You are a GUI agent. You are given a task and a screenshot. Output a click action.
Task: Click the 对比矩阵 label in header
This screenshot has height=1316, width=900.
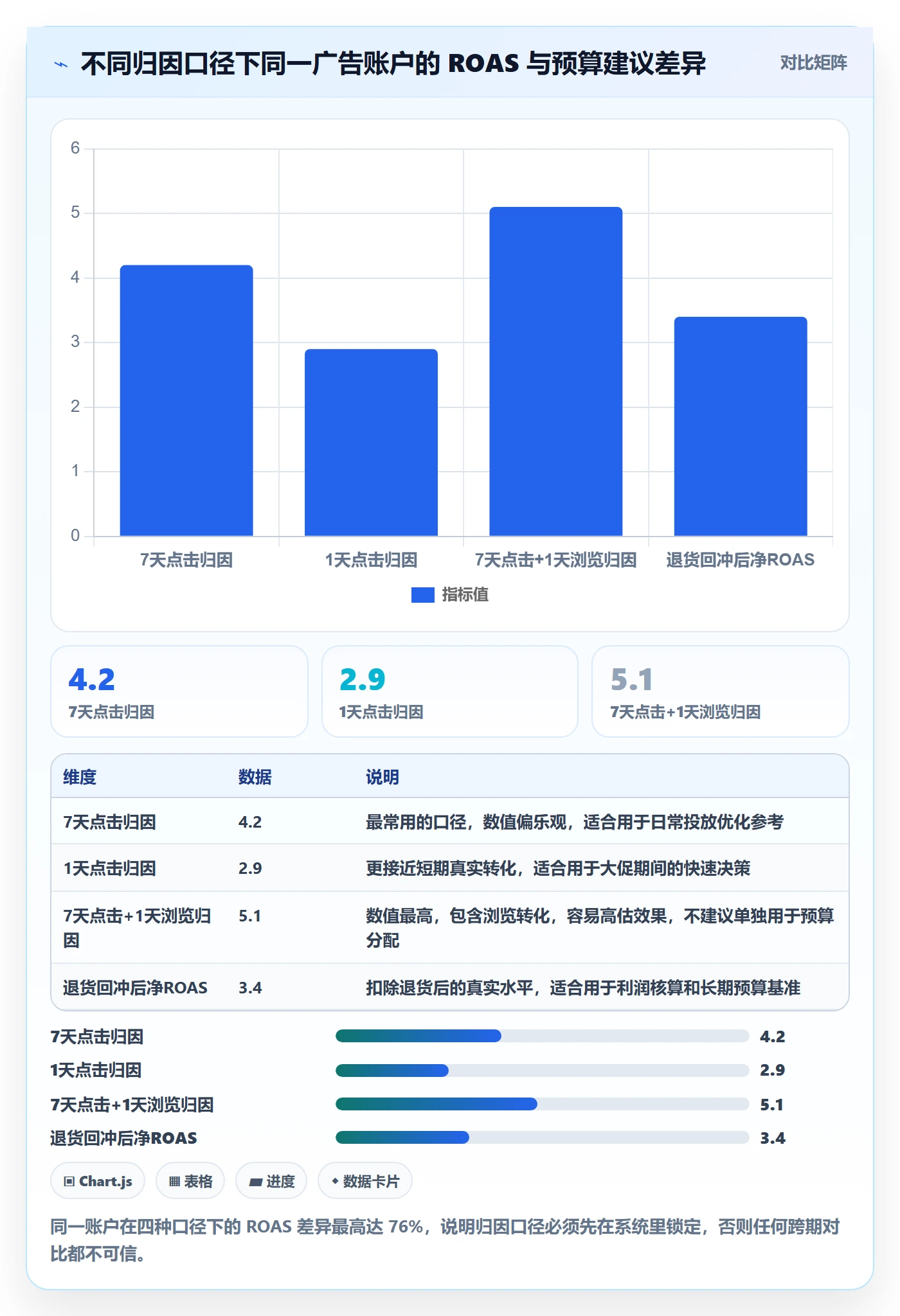click(x=813, y=62)
